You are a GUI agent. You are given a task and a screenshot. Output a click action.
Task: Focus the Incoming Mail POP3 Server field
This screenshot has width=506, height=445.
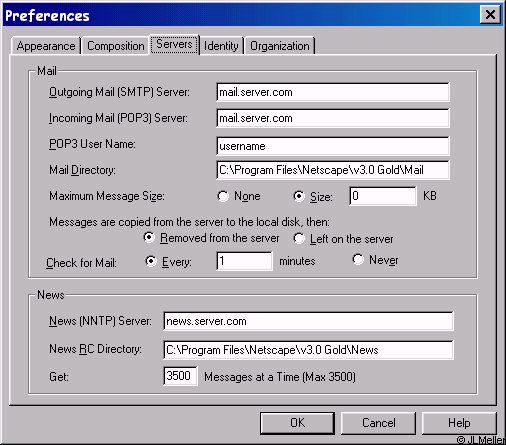pyautogui.click(x=333, y=118)
